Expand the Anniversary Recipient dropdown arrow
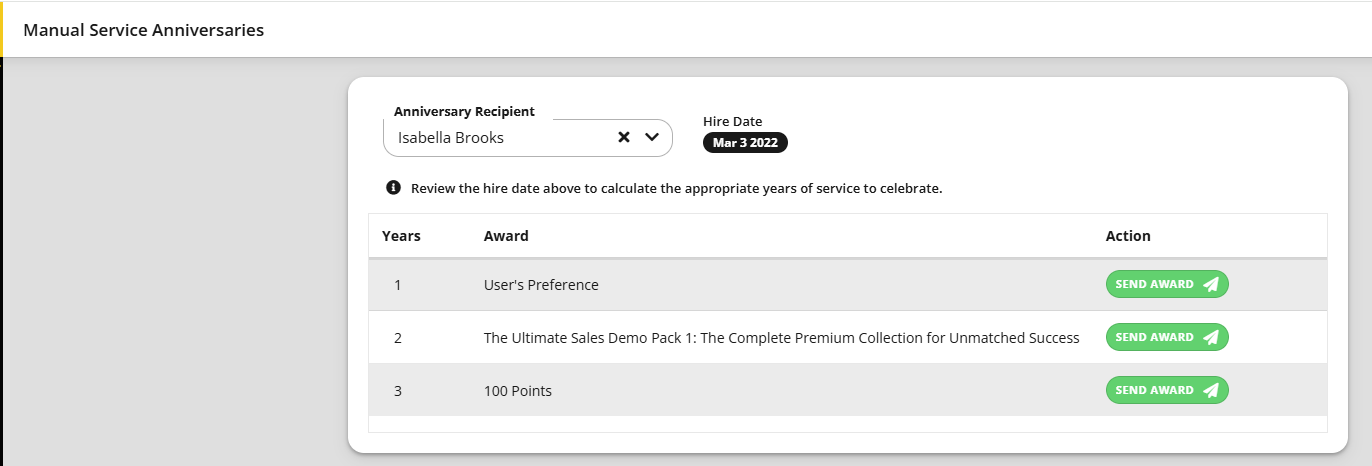The image size is (1372, 466). pyautogui.click(x=652, y=138)
